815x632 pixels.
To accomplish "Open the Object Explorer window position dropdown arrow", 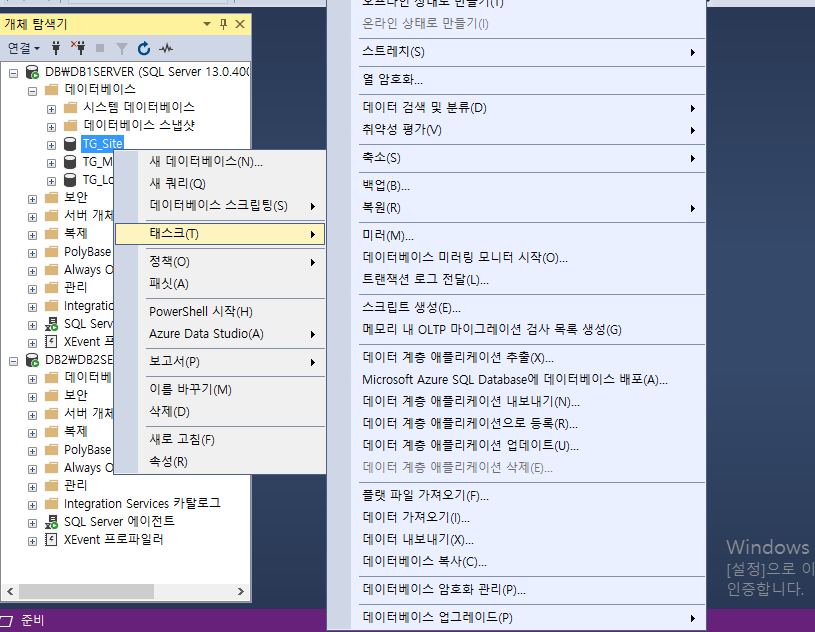I will 207,24.
